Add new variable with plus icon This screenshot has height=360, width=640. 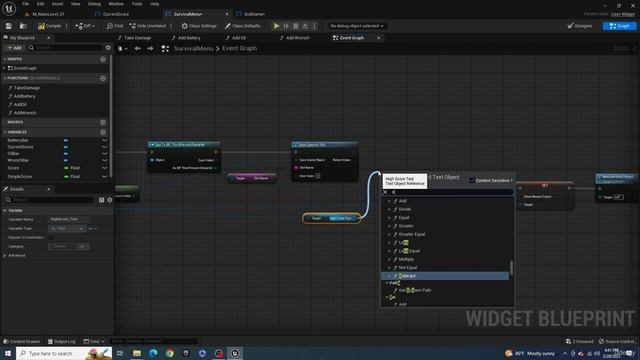pyautogui.click(x=103, y=132)
